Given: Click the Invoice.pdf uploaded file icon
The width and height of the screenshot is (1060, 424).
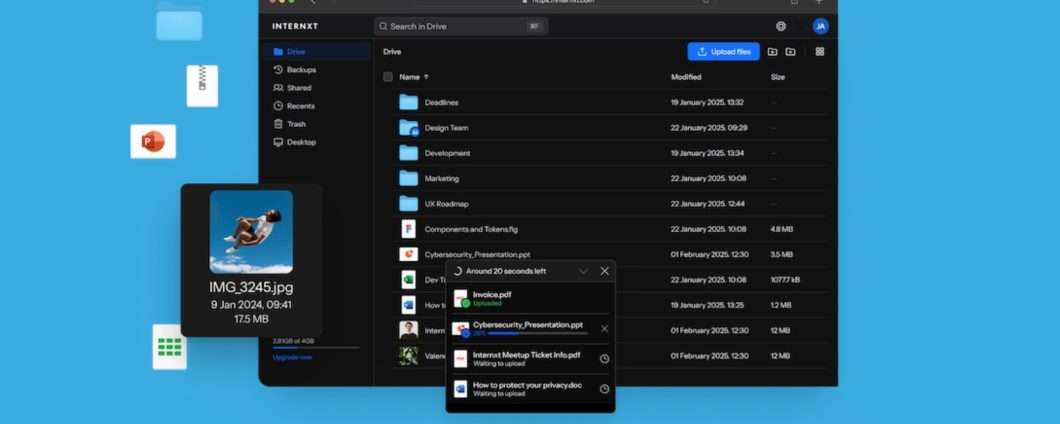Looking at the screenshot, I should [460, 298].
